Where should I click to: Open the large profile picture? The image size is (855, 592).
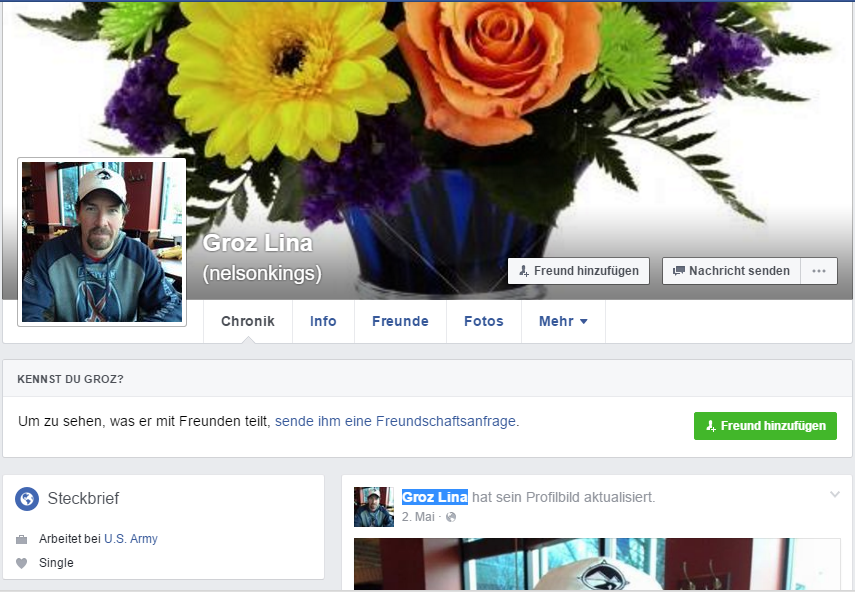102,242
